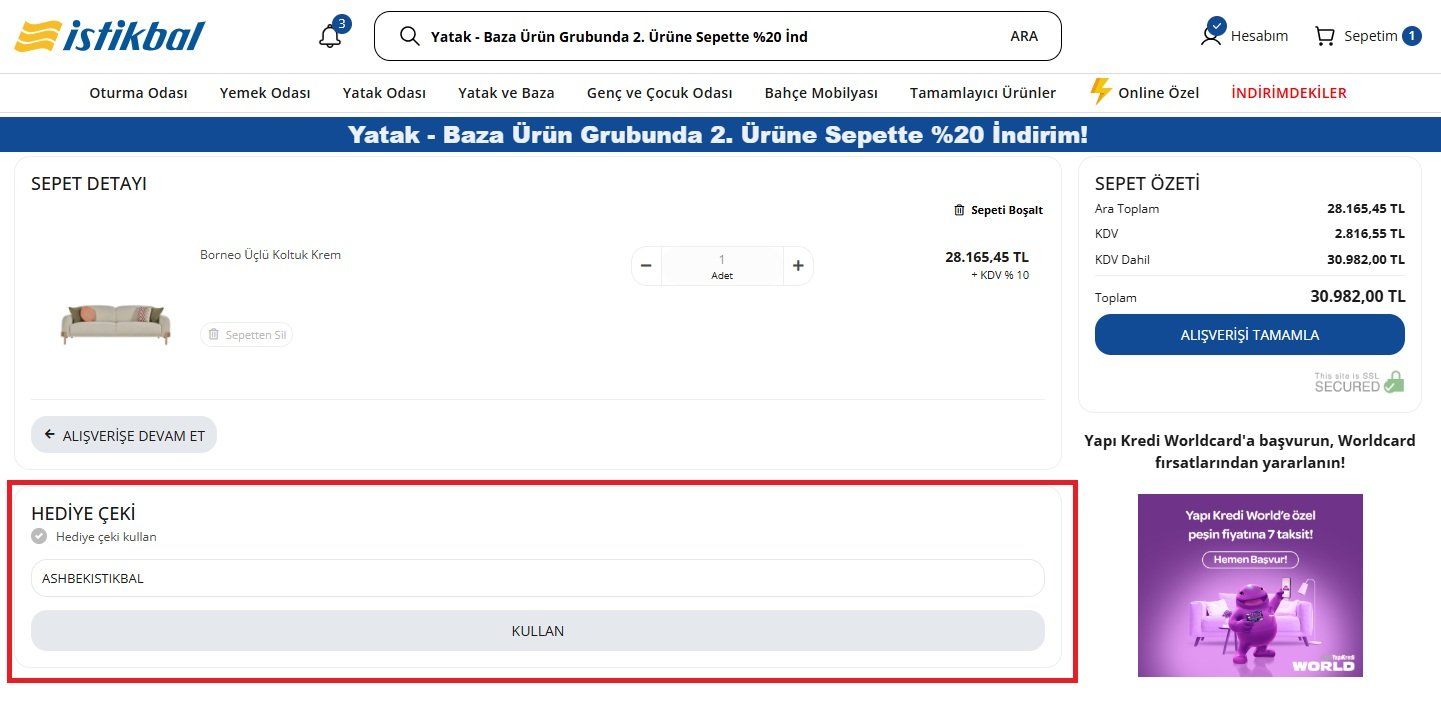The width and height of the screenshot is (1441, 708).
Task: Click the blue Yatak - Baza discount banner
Action: tap(720, 135)
